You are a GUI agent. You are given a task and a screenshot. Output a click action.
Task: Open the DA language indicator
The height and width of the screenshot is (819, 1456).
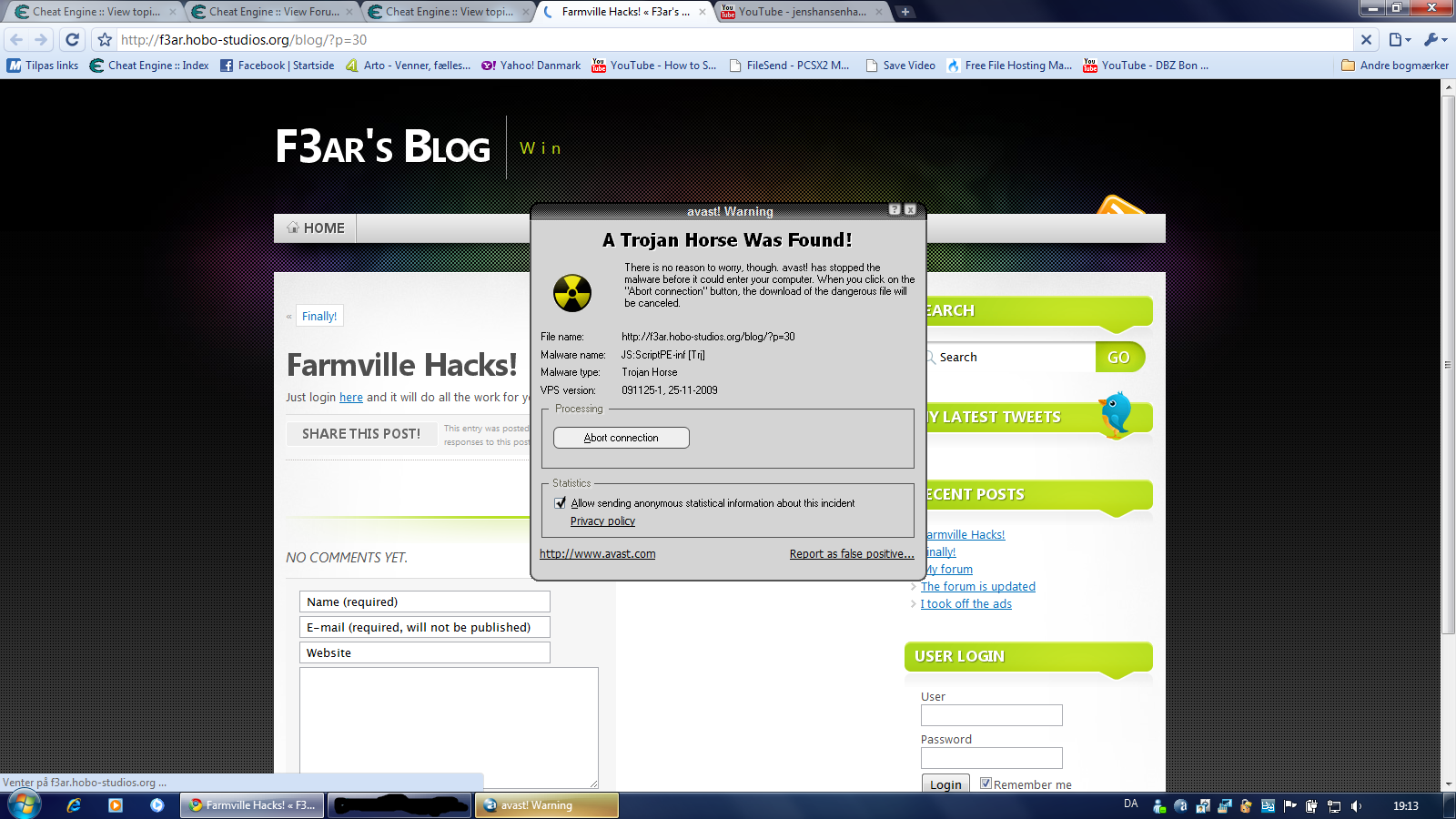(1131, 804)
